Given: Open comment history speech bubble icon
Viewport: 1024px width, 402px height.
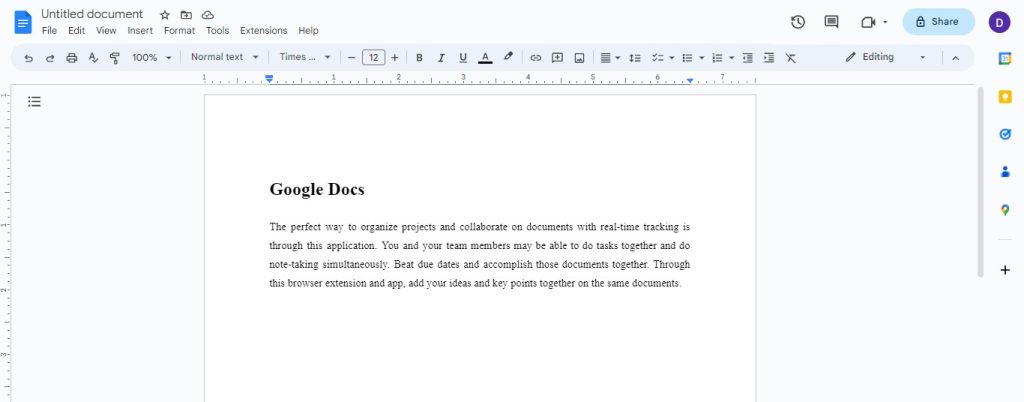Looking at the screenshot, I should [831, 22].
